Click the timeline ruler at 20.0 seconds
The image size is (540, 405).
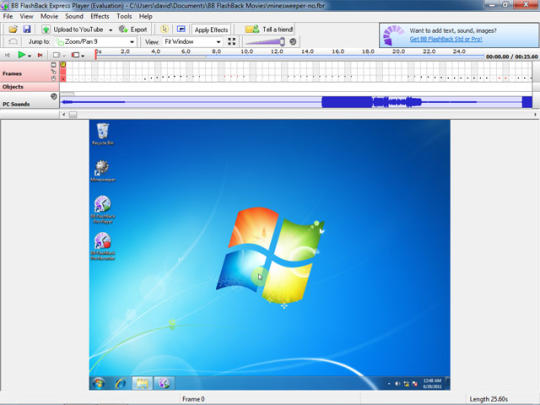coord(398,52)
